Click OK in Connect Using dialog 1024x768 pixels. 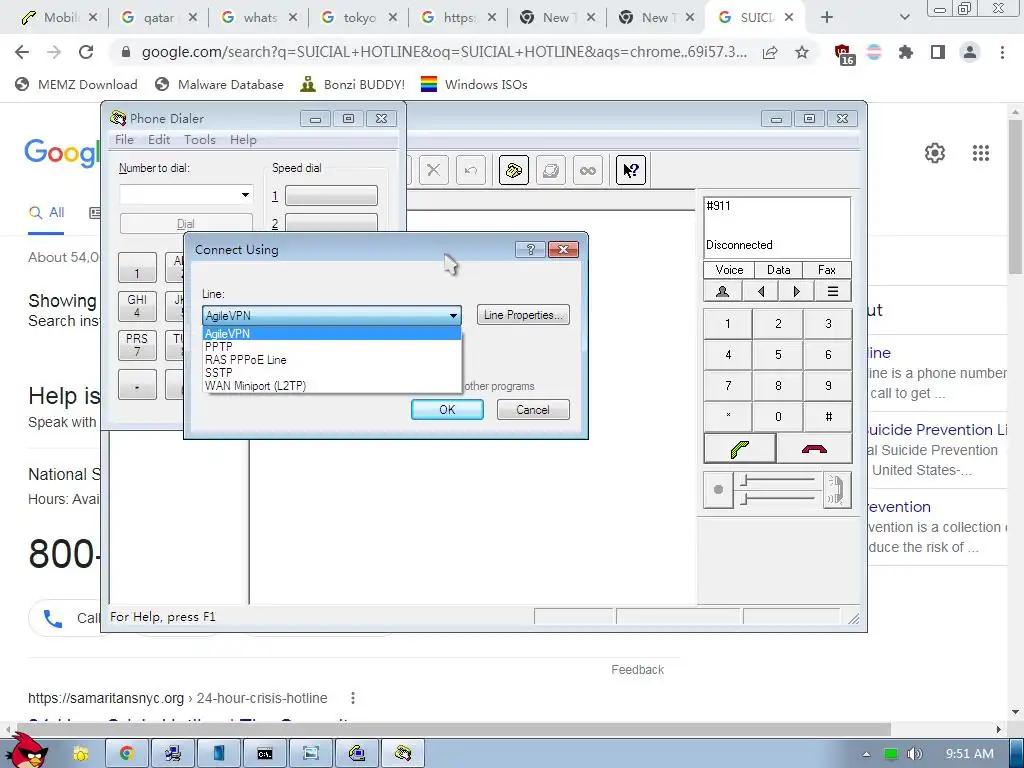pos(447,409)
